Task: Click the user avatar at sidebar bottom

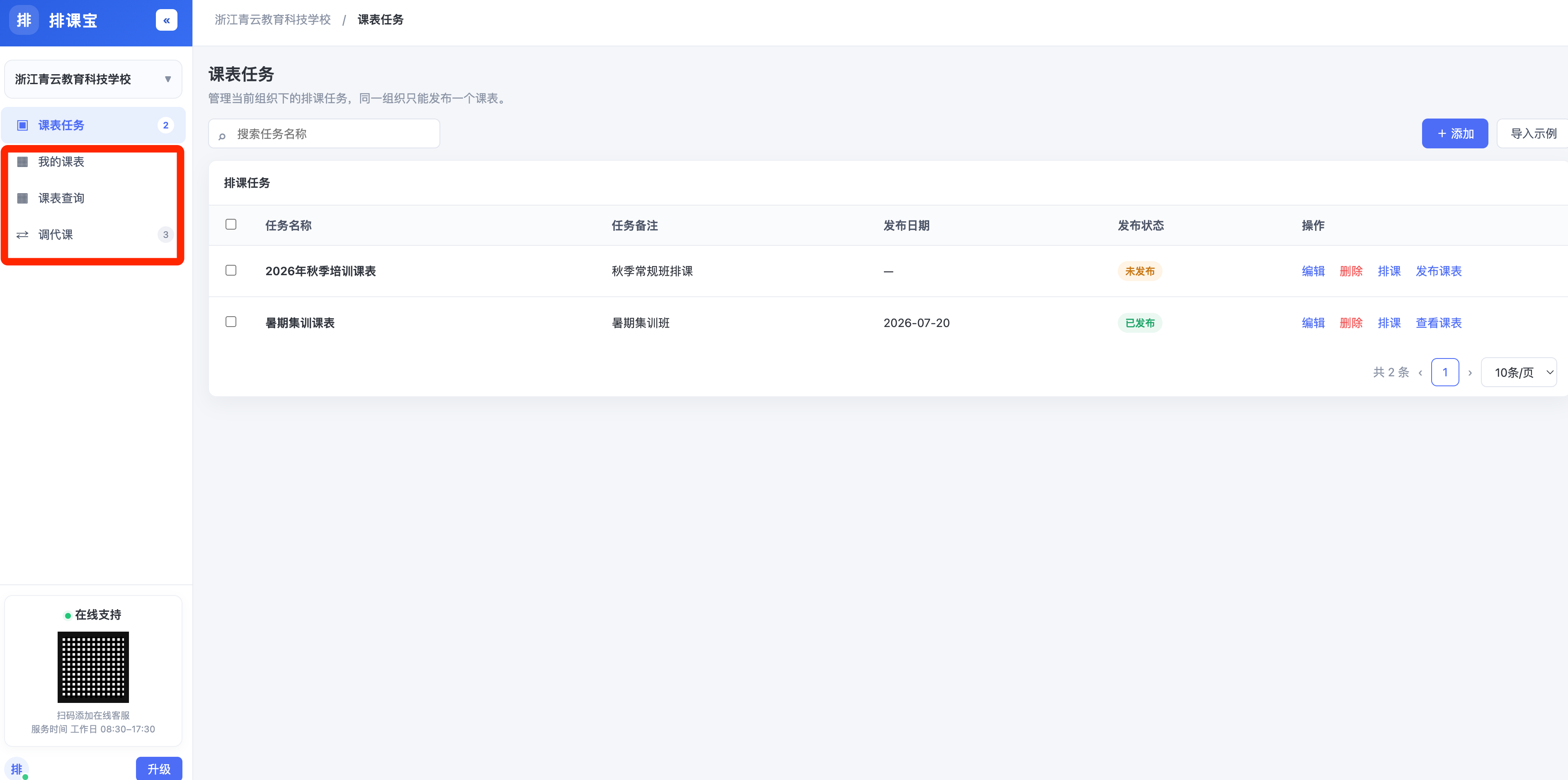Action: tap(17, 768)
